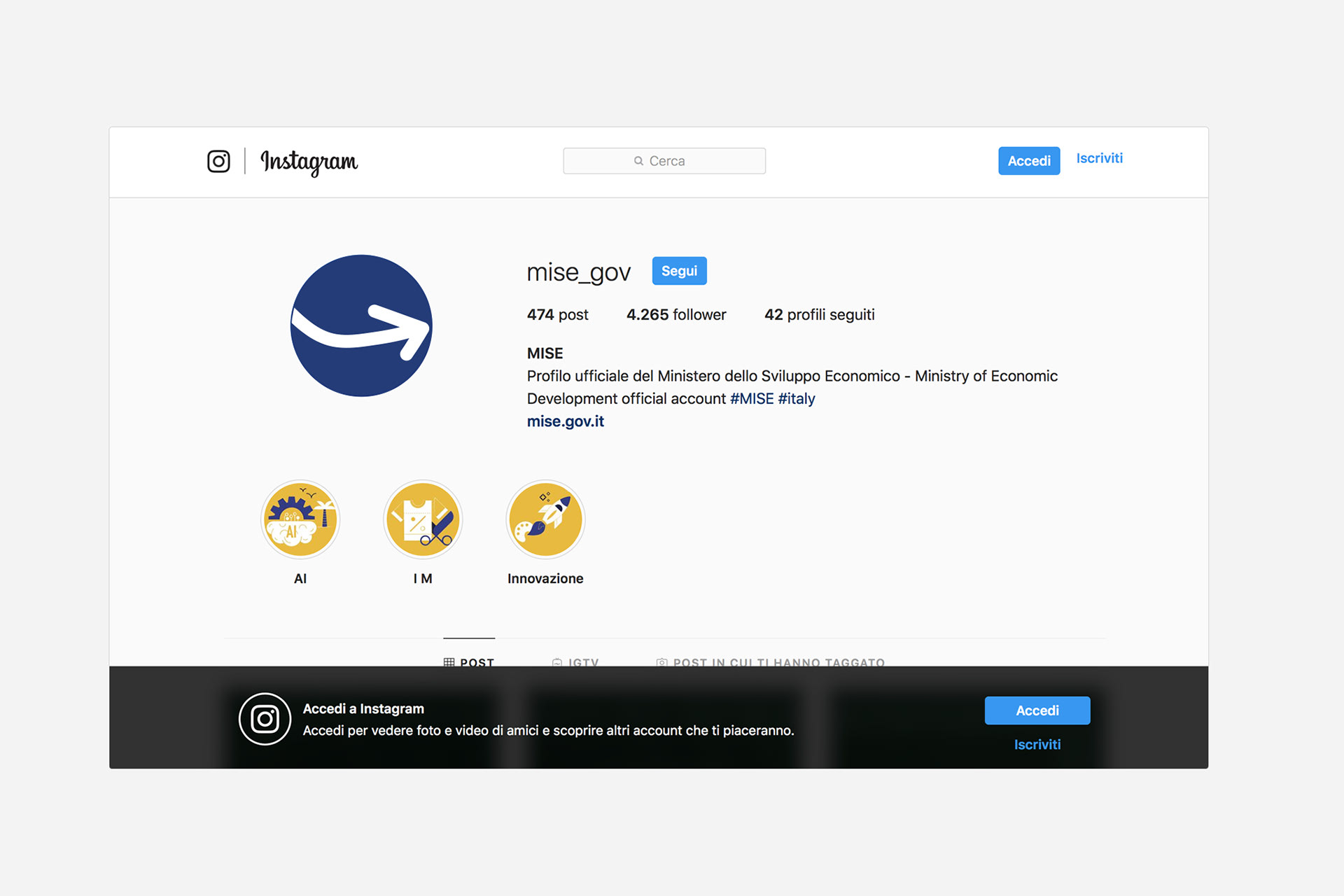Focus the Cerca search field

click(664, 161)
